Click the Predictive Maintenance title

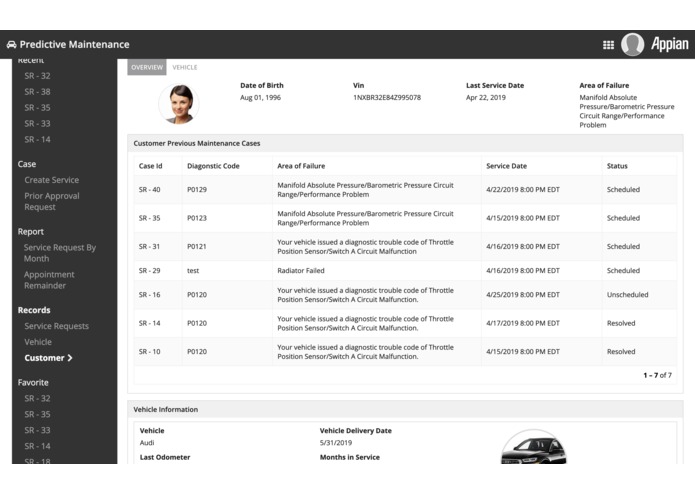click(74, 44)
